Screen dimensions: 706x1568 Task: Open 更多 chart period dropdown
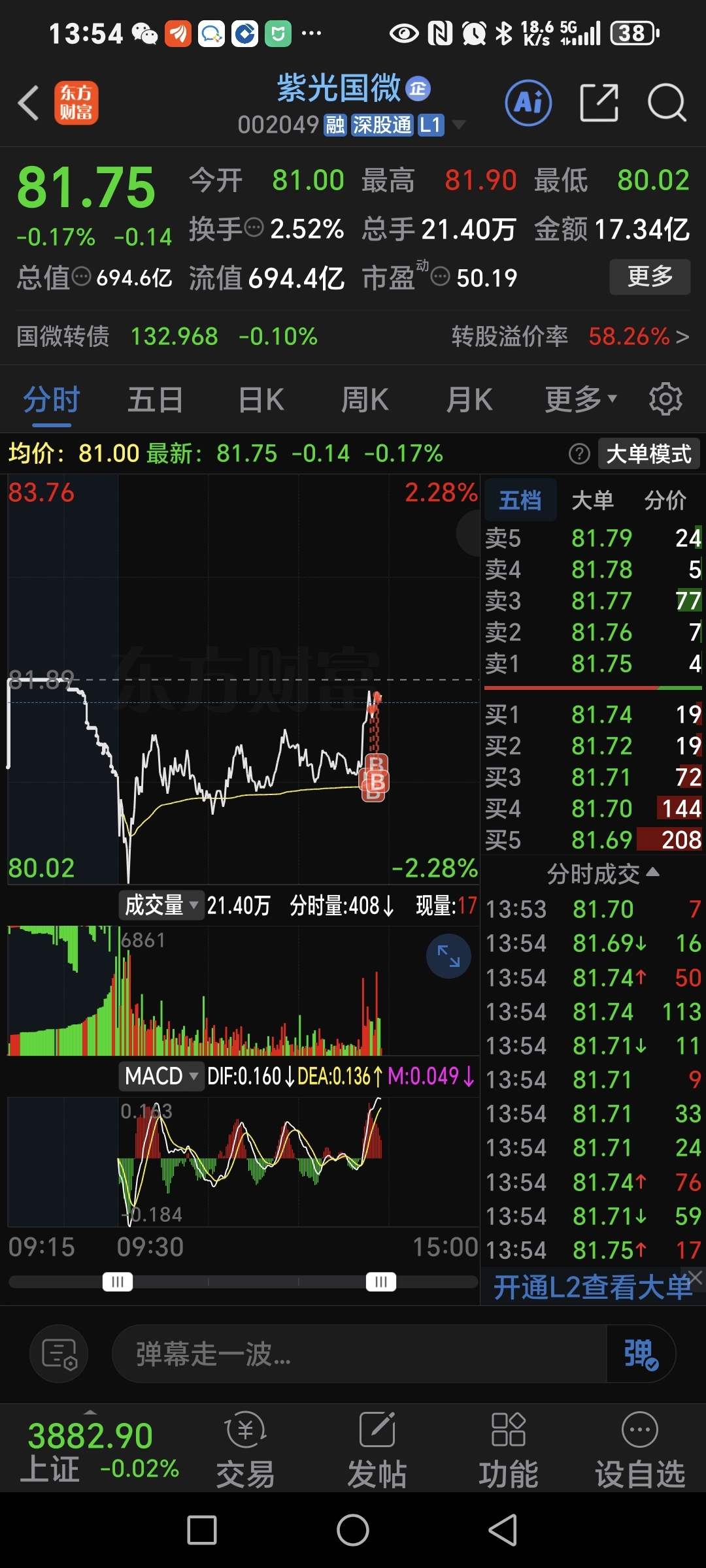[580, 399]
